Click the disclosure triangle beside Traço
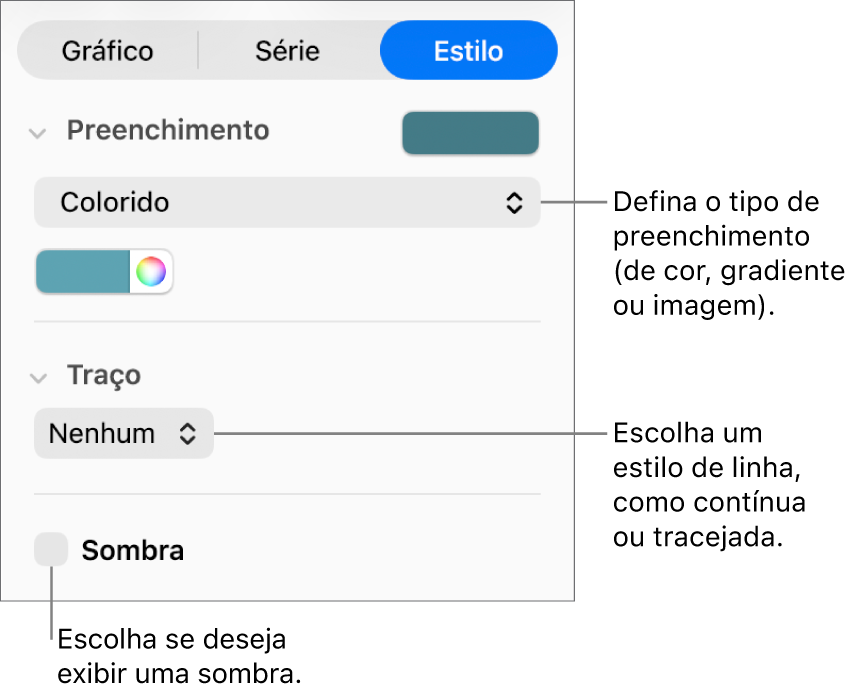 pos(38,377)
